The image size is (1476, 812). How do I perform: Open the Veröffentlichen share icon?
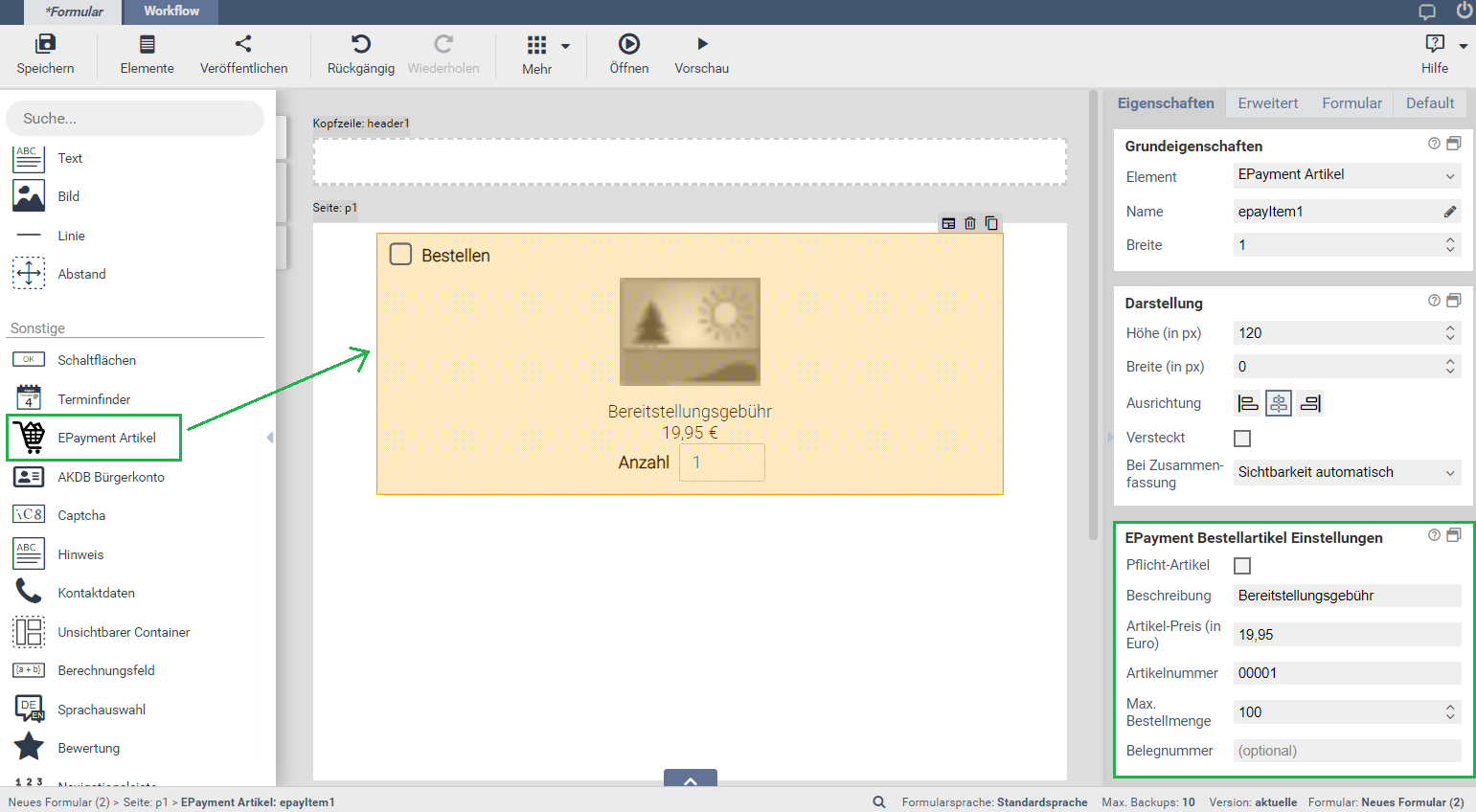[x=243, y=44]
